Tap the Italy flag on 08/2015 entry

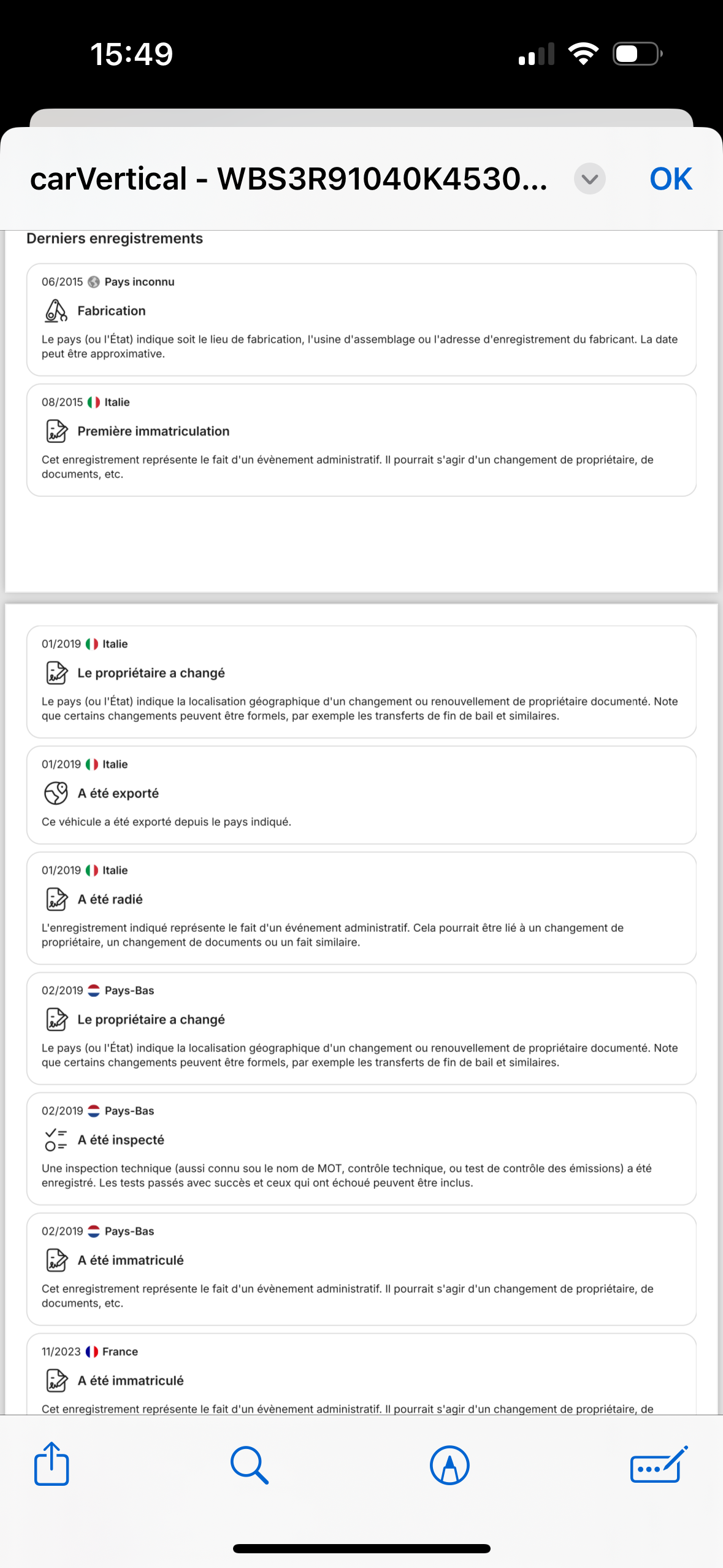94,402
